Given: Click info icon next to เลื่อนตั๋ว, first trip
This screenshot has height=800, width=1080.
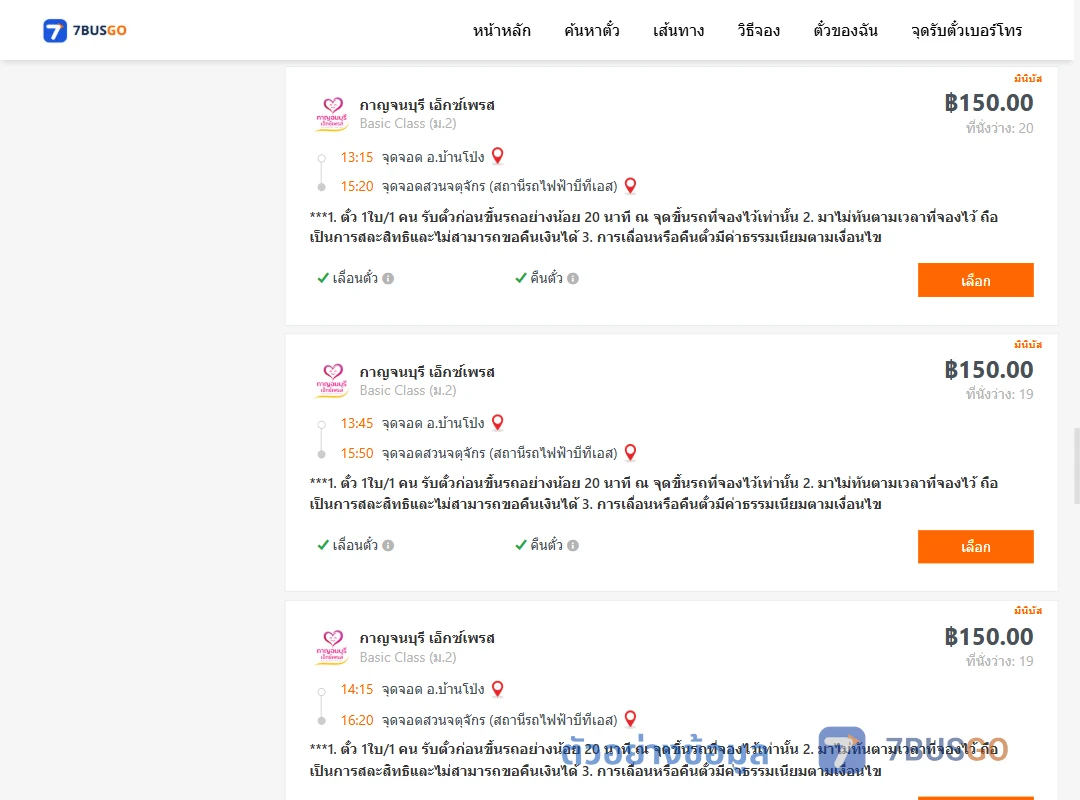Looking at the screenshot, I should [388, 278].
